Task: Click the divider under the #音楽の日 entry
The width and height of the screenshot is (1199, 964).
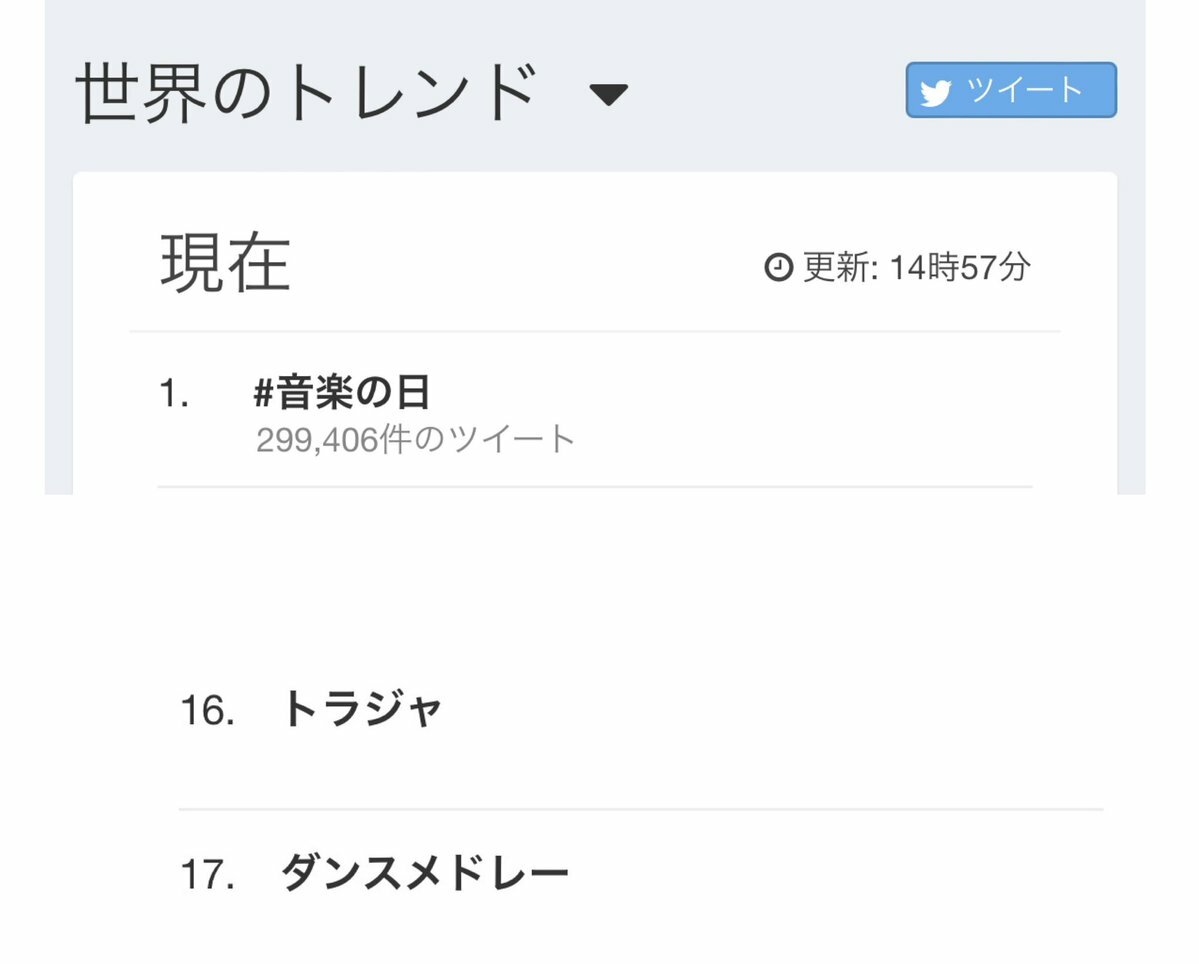Action: point(595,486)
